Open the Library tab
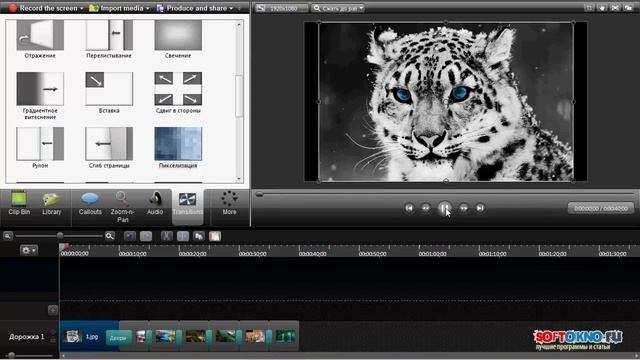 51,203
